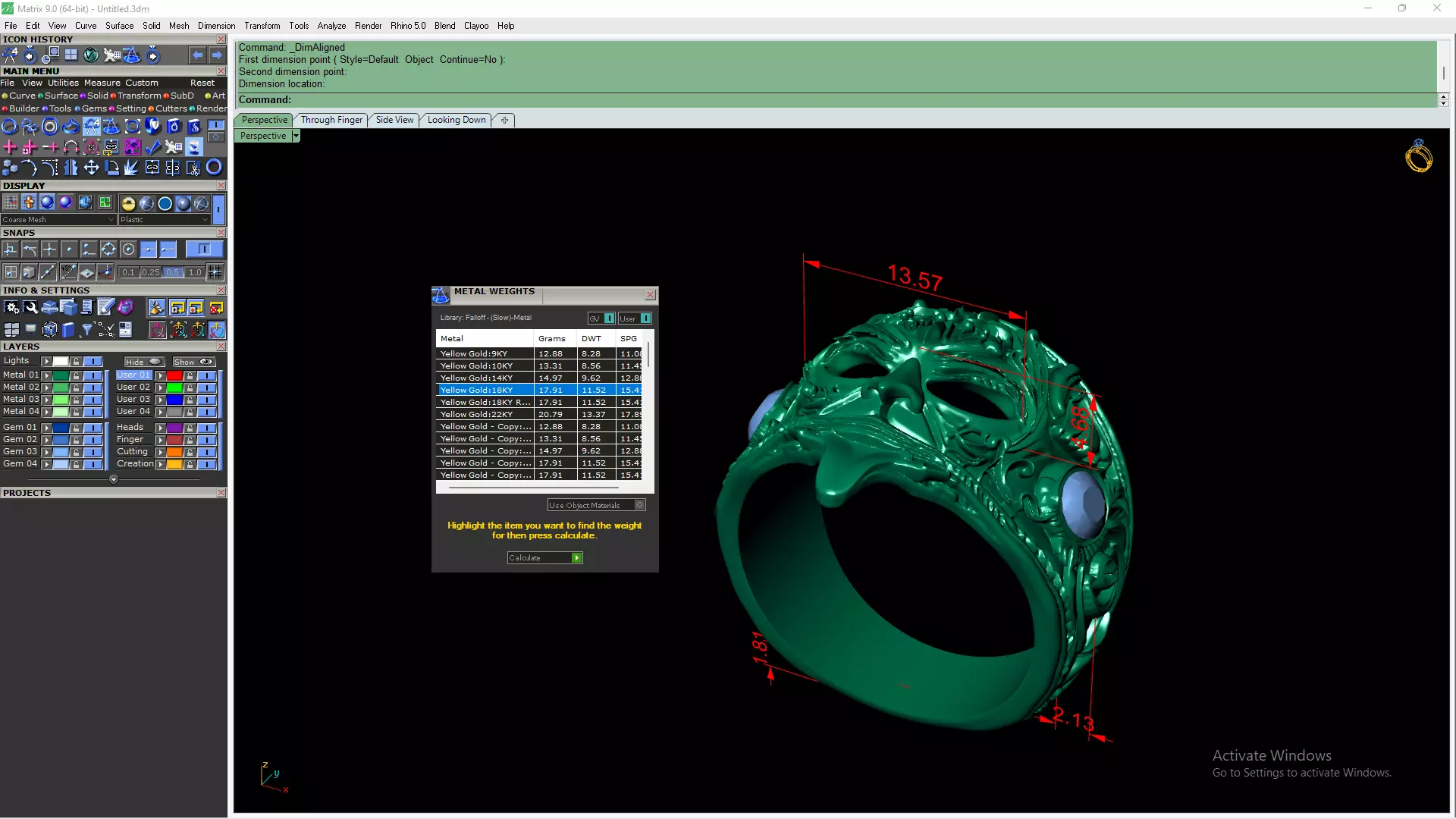The image size is (1456, 819).
Task: Open the Dimension menu
Action: pos(216,26)
